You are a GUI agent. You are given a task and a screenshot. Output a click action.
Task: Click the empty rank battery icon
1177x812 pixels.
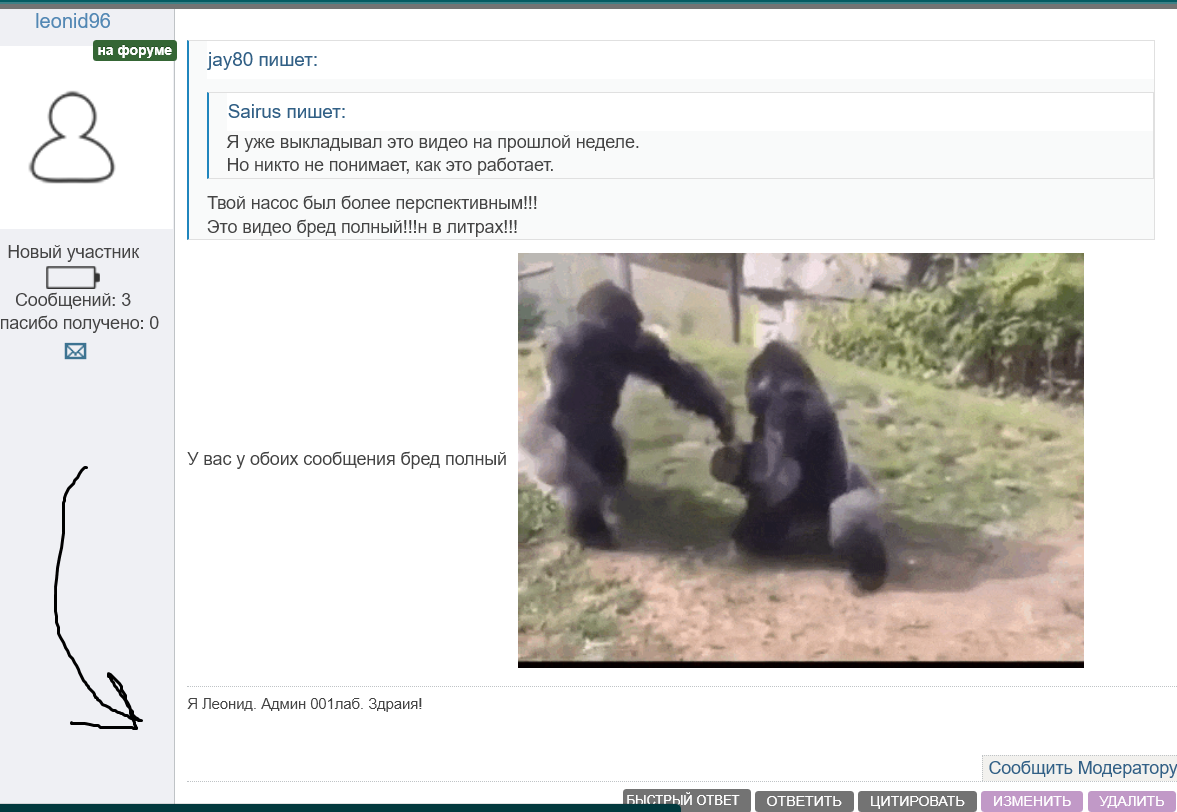(73, 278)
